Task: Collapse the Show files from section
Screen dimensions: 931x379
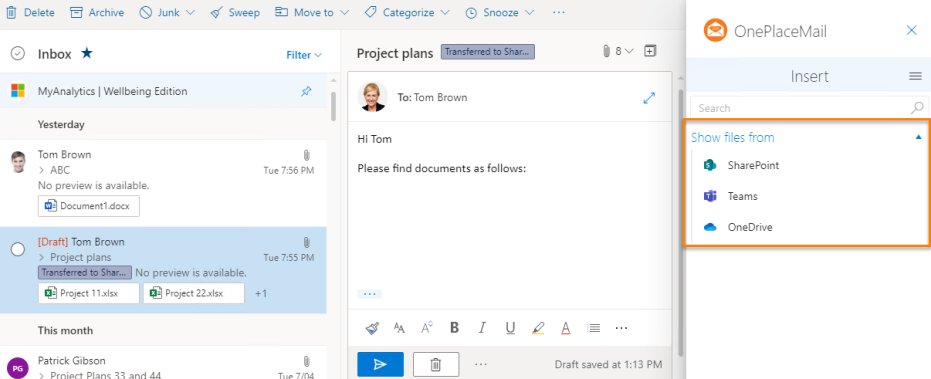Action: 919,137
